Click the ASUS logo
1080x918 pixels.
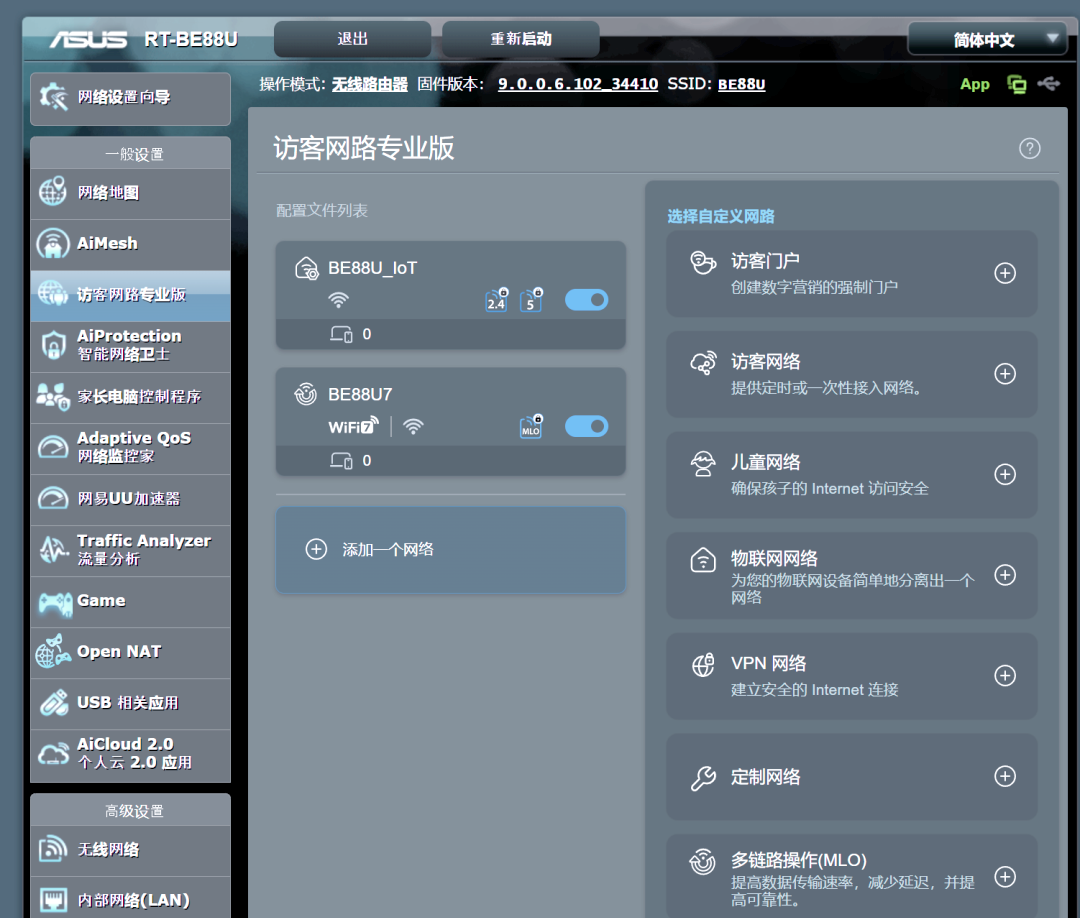[x=88, y=39]
